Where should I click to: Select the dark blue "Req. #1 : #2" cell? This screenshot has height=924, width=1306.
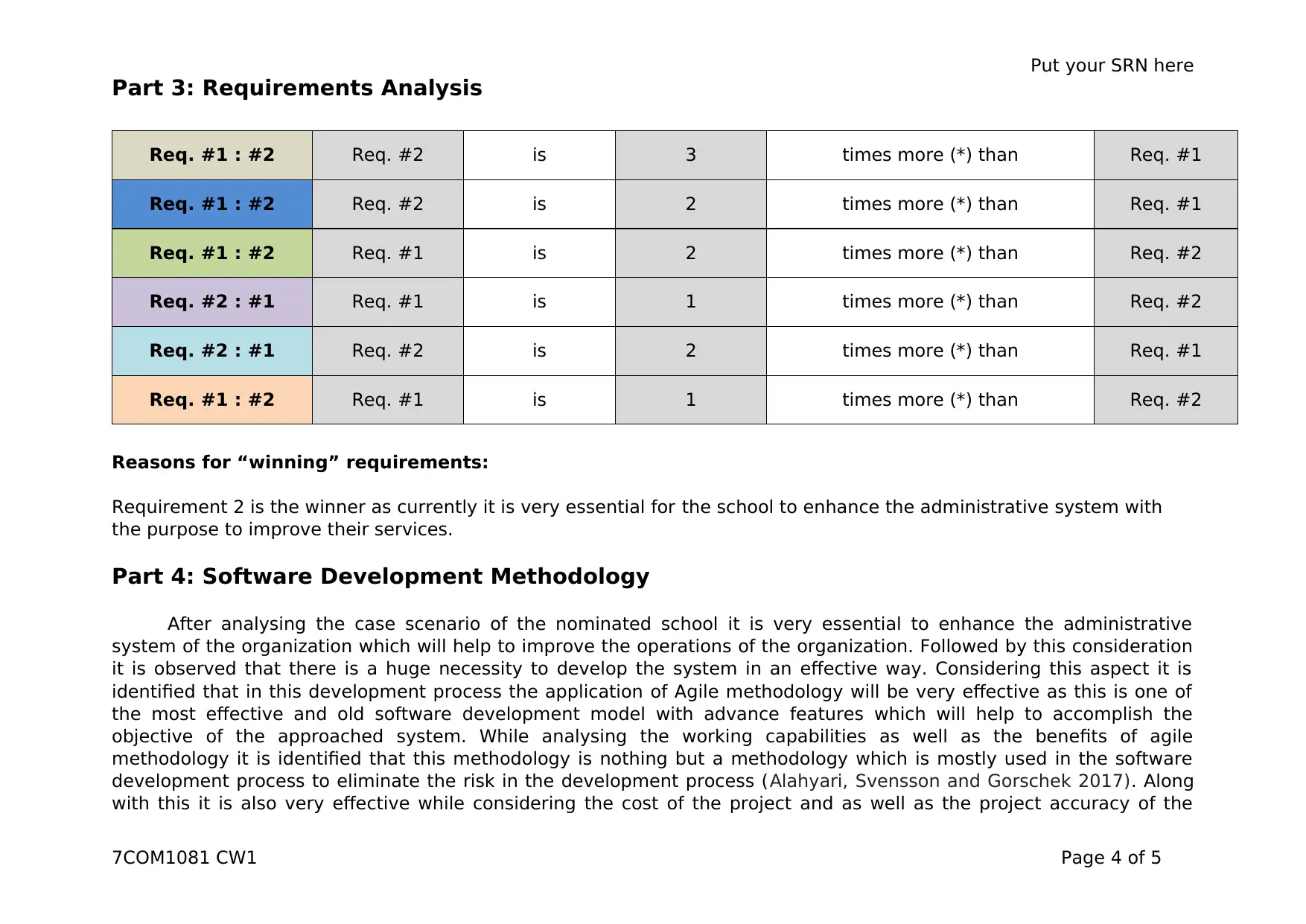(212, 204)
